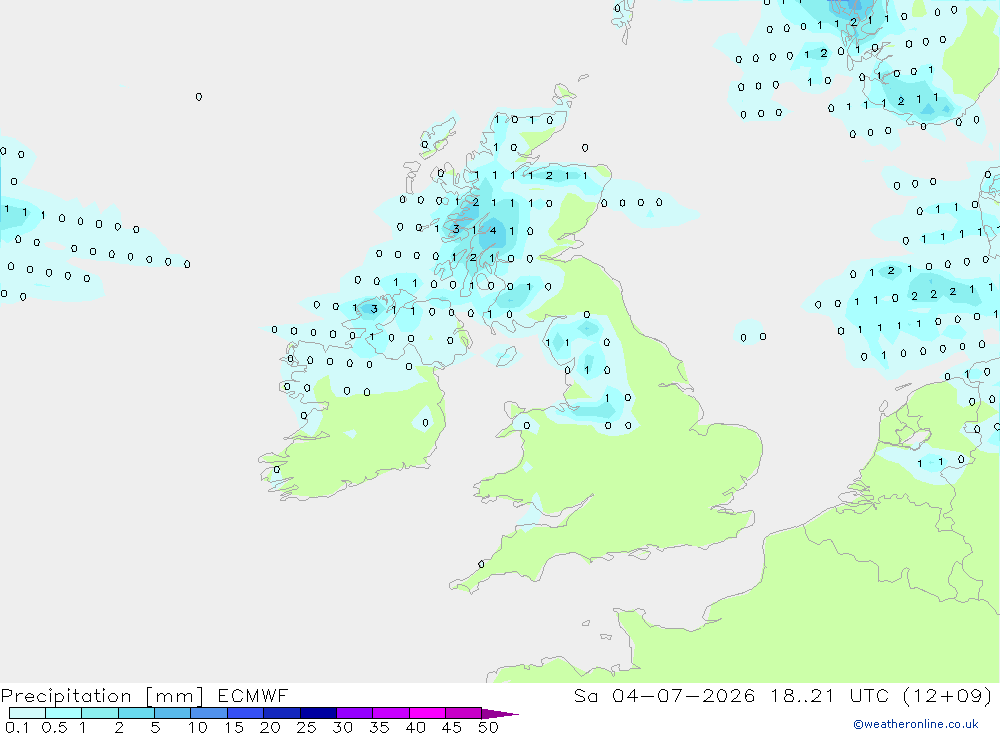The width and height of the screenshot is (1000, 733).
Task: Click the '50' legend scale label
Action: pos(488,727)
